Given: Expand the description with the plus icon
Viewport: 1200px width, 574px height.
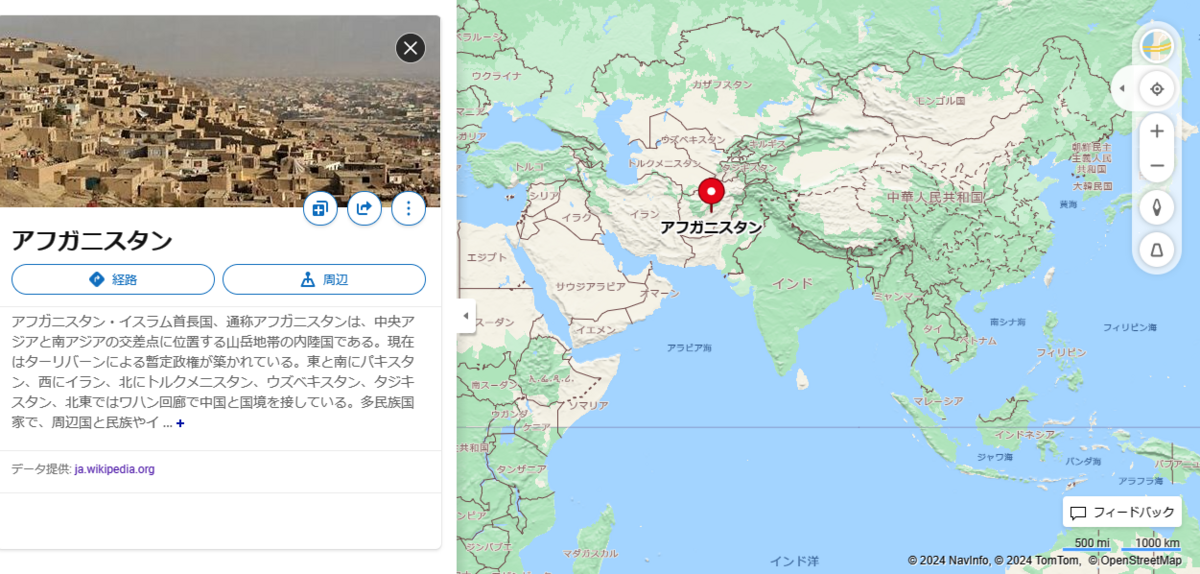Looking at the screenshot, I should tap(180, 423).
